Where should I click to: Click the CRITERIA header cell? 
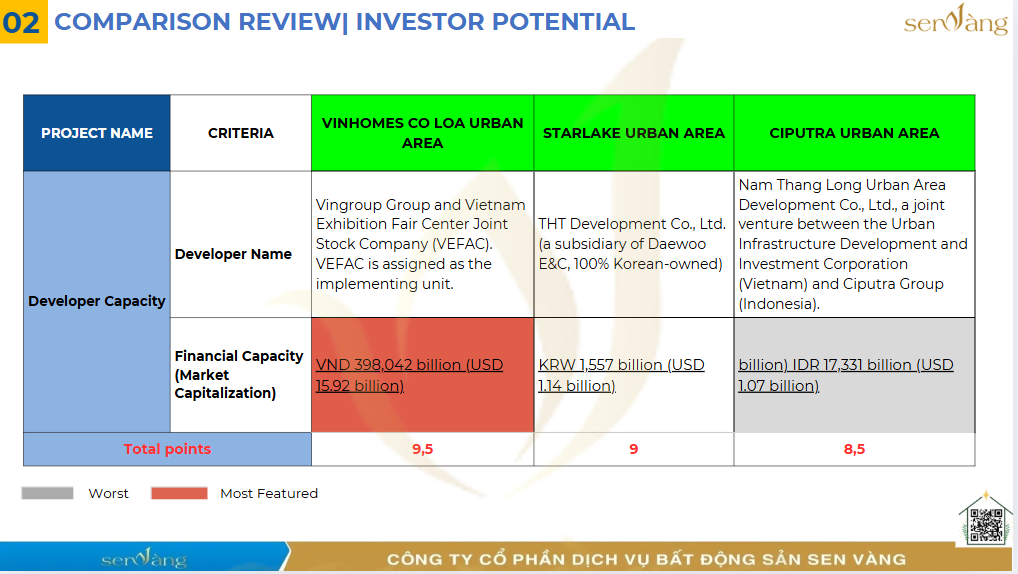pyautogui.click(x=241, y=133)
